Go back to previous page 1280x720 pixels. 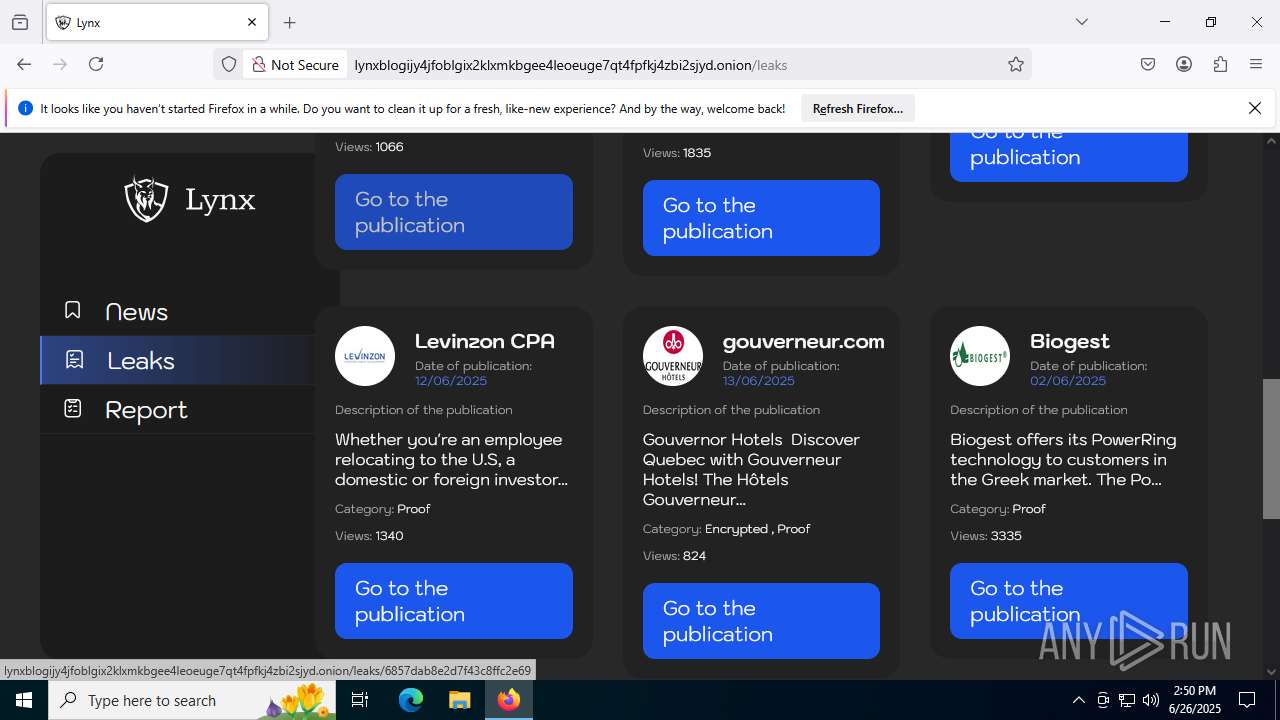point(24,64)
